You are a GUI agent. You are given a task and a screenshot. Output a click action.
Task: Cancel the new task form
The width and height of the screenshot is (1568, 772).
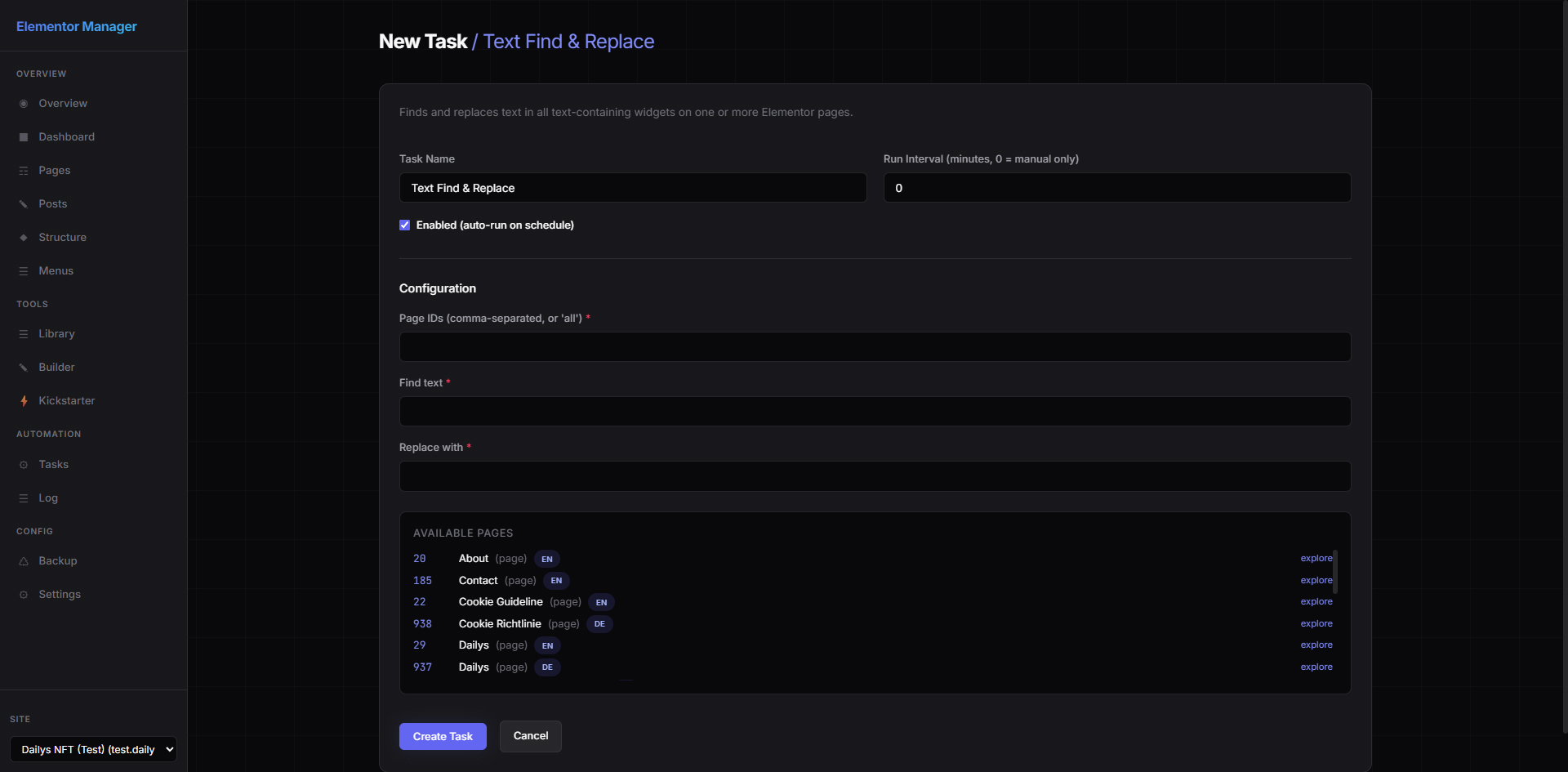point(530,736)
